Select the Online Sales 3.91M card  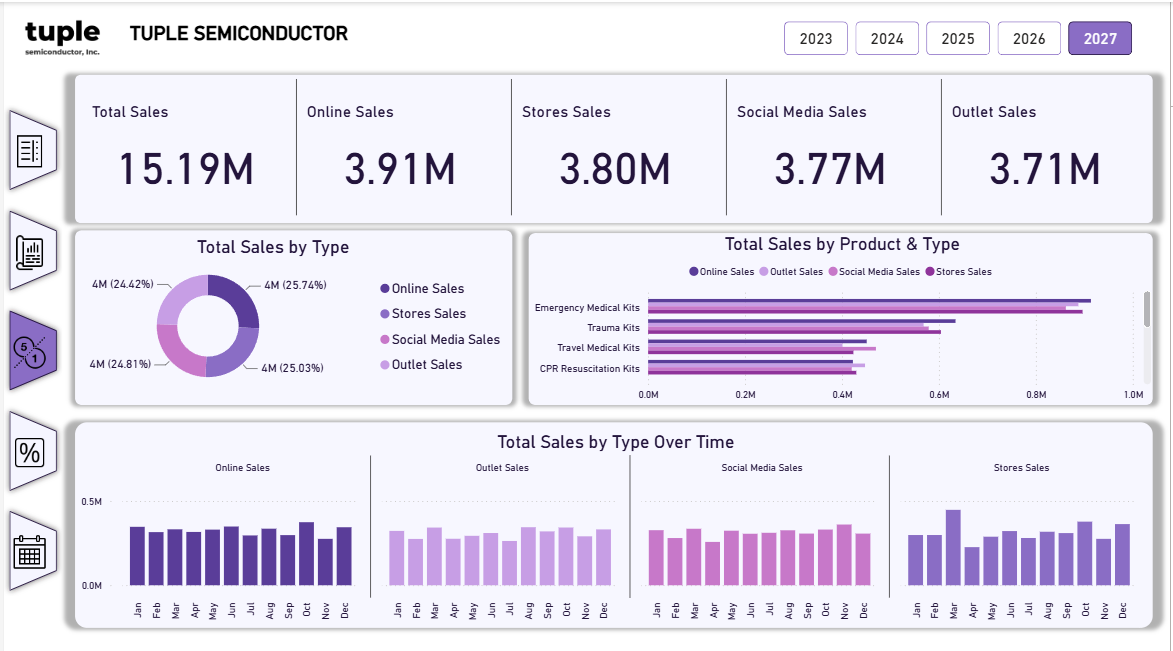[404, 147]
